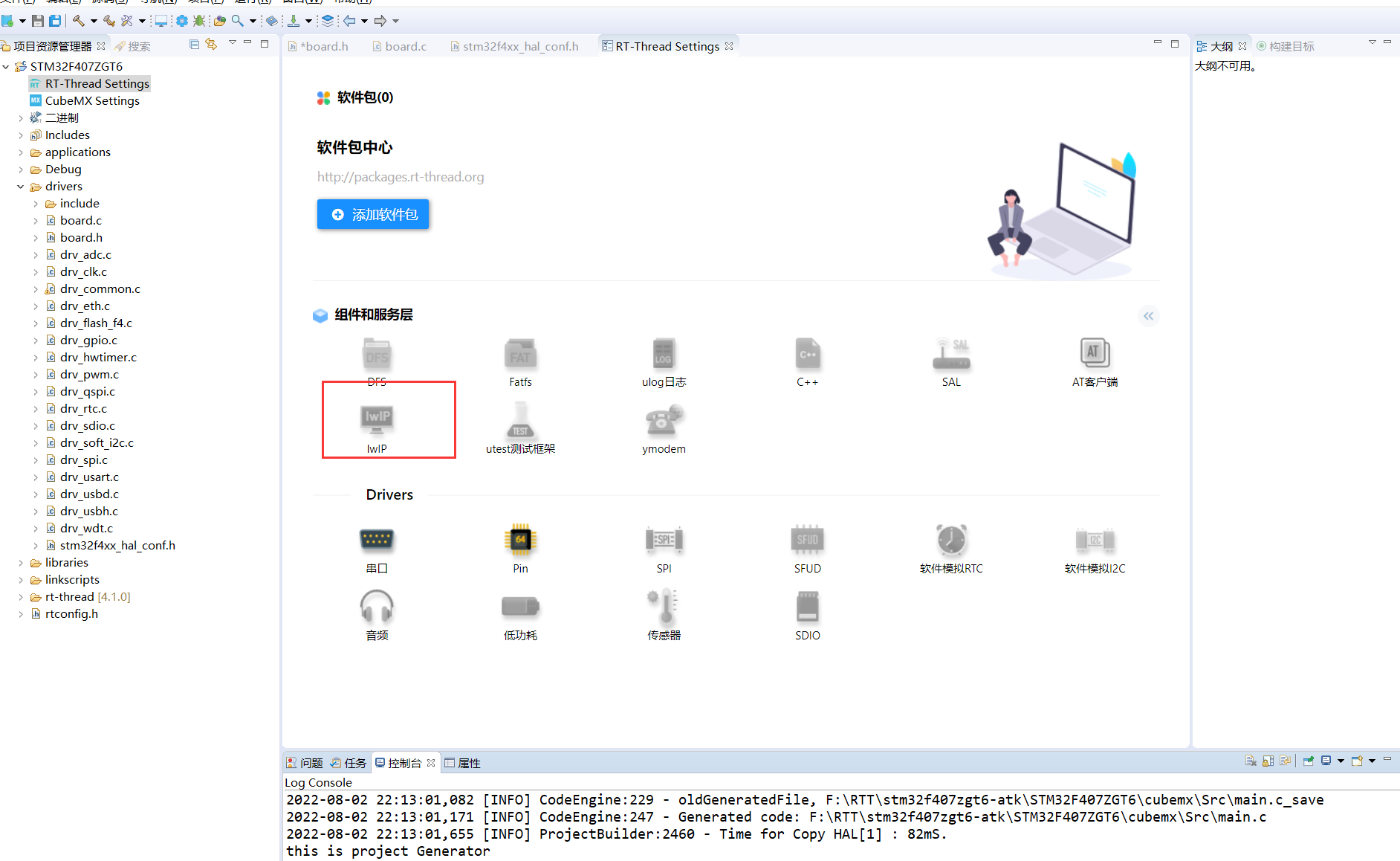Expand the applications folder

click(x=21, y=152)
